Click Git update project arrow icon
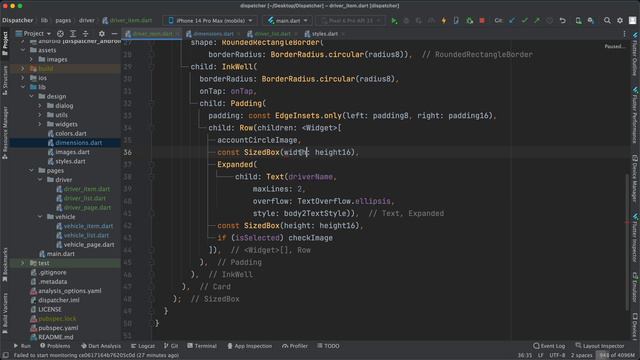Screen dimensions: 640x360 click(512, 20)
